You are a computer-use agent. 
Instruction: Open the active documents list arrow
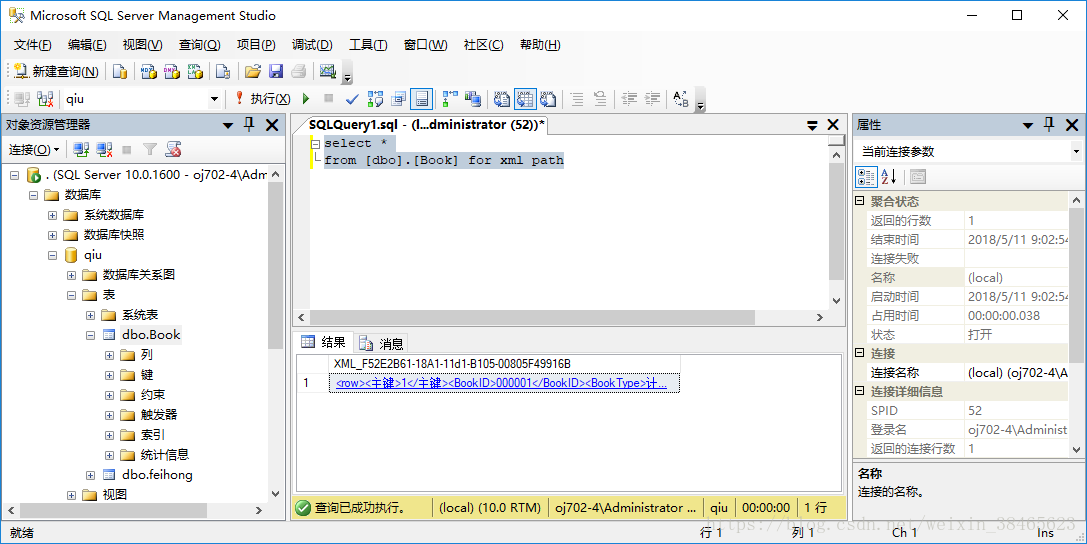pyautogui.click(x=812, y=125)
